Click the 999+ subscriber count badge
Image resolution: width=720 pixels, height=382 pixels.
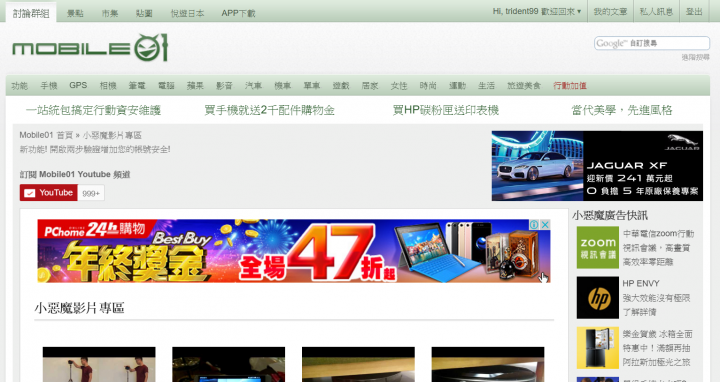pos(91,193)
